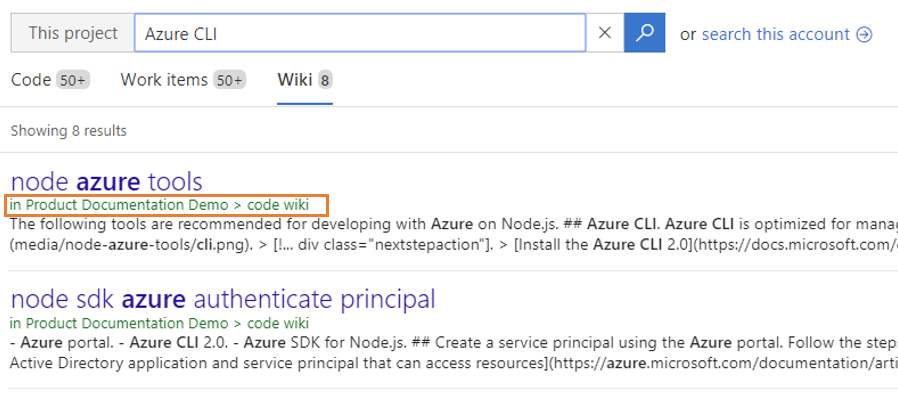898x396 pixels.
Task: Click the 50+ count badge beside Work items
Action: click(x=230, y=80)
